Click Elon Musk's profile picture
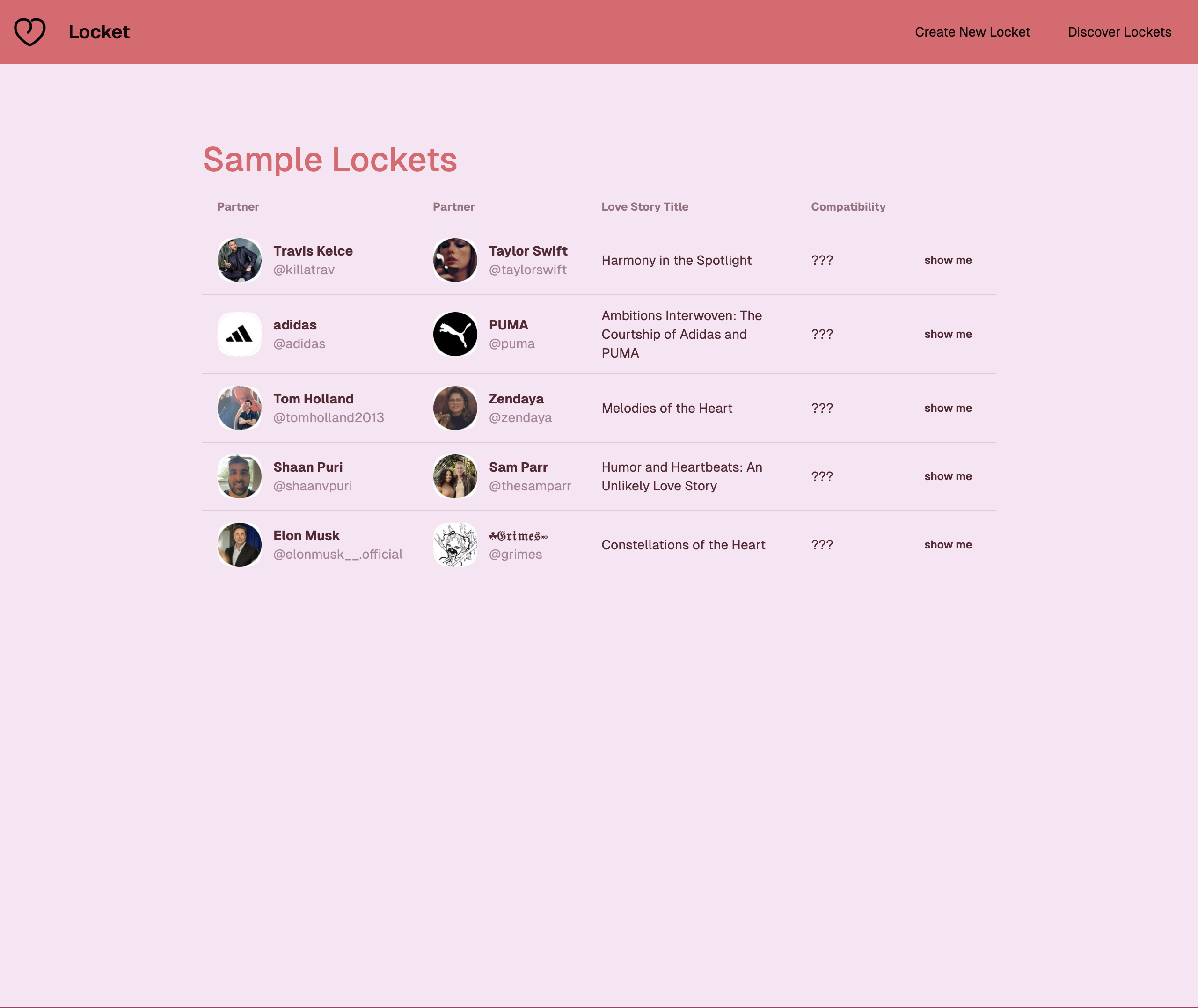This screenshot has height=1008, width=1198. coord(240,545)
